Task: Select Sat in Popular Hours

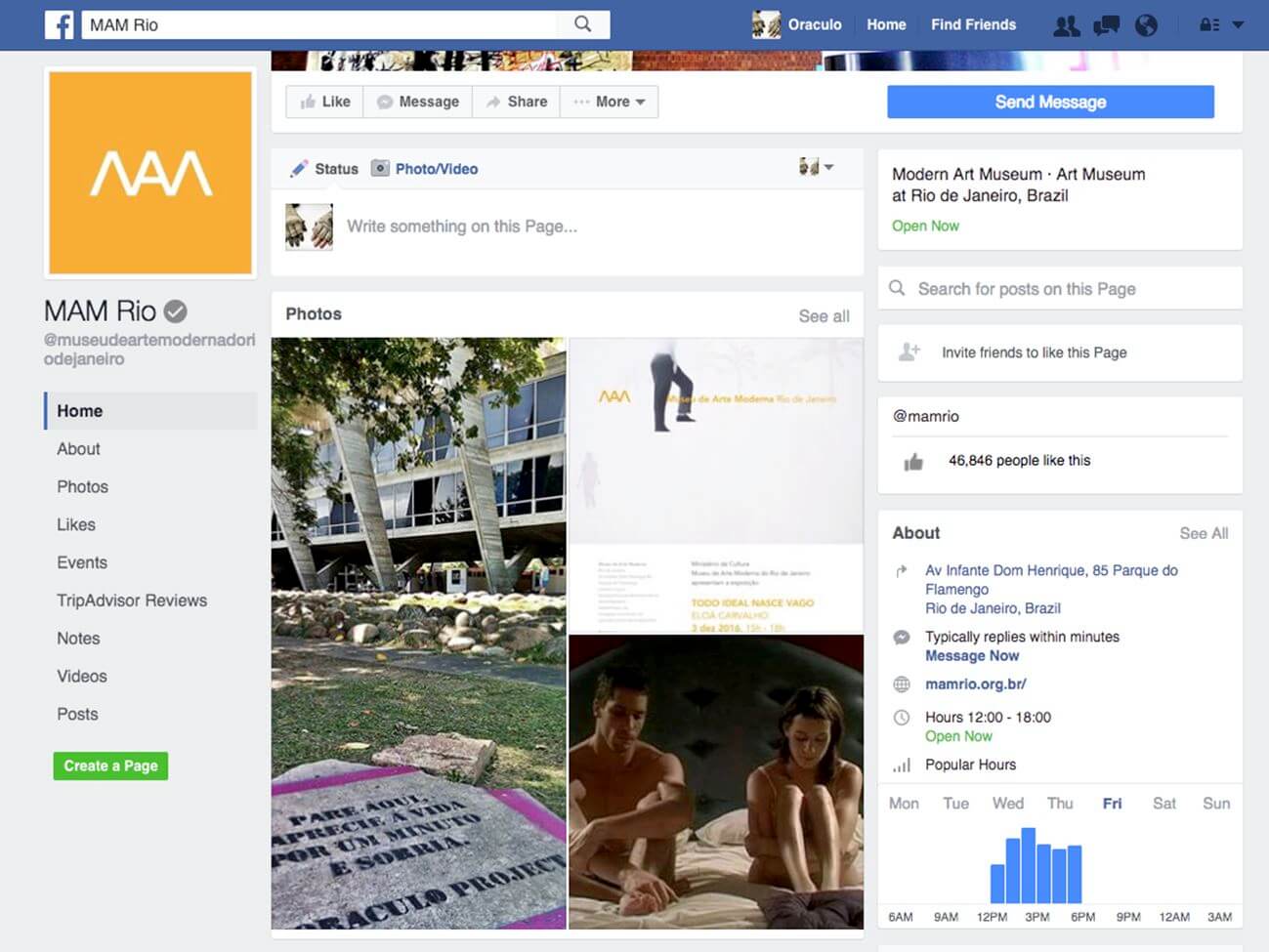Action: [x=1163, y=804]
